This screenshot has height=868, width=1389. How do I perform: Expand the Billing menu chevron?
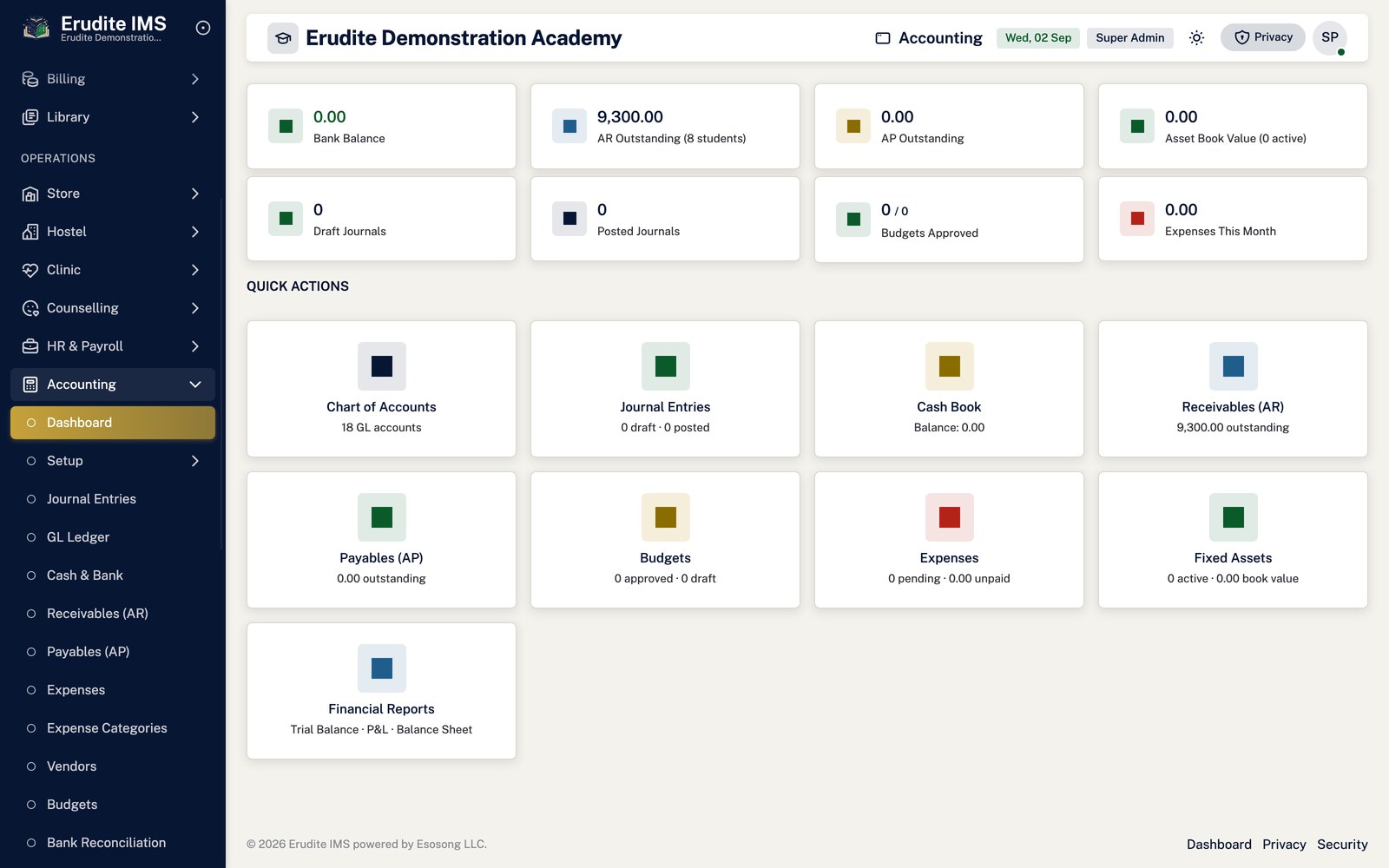[195, 79]
